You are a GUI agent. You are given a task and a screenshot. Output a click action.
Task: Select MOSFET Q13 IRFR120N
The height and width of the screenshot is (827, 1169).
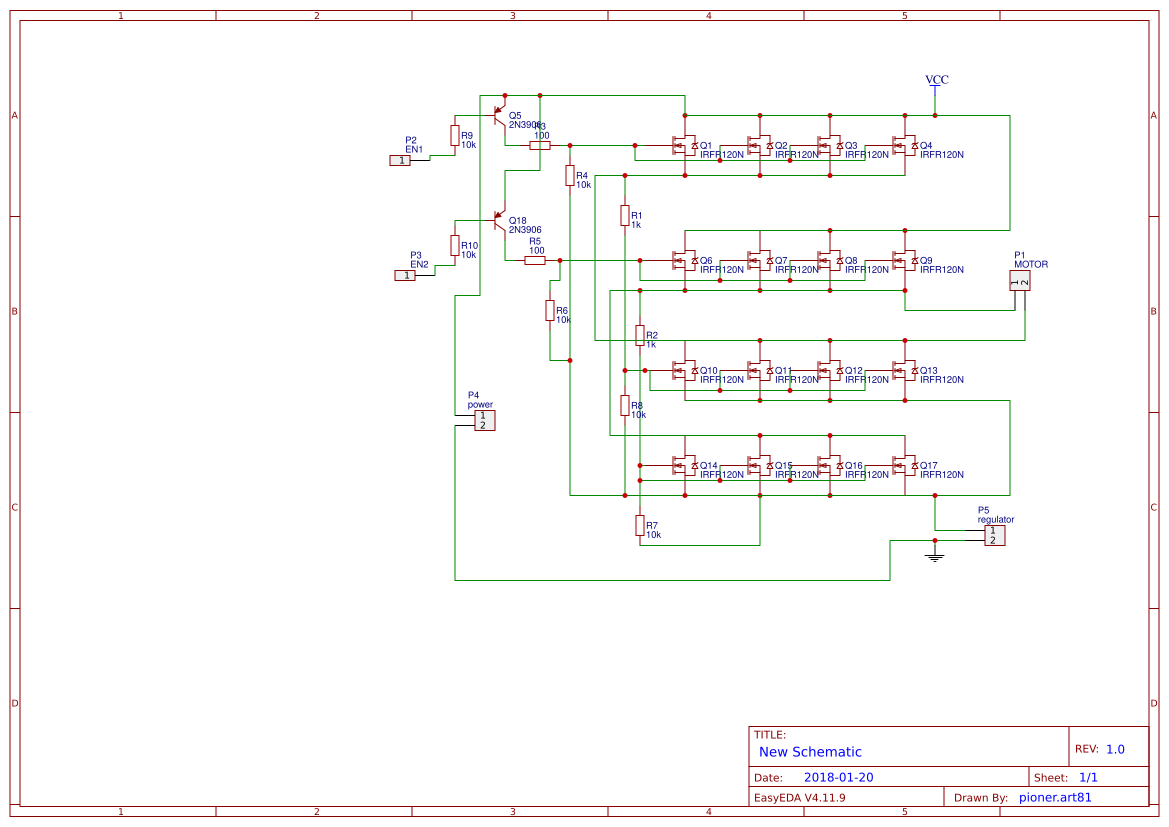click(903, 370)
